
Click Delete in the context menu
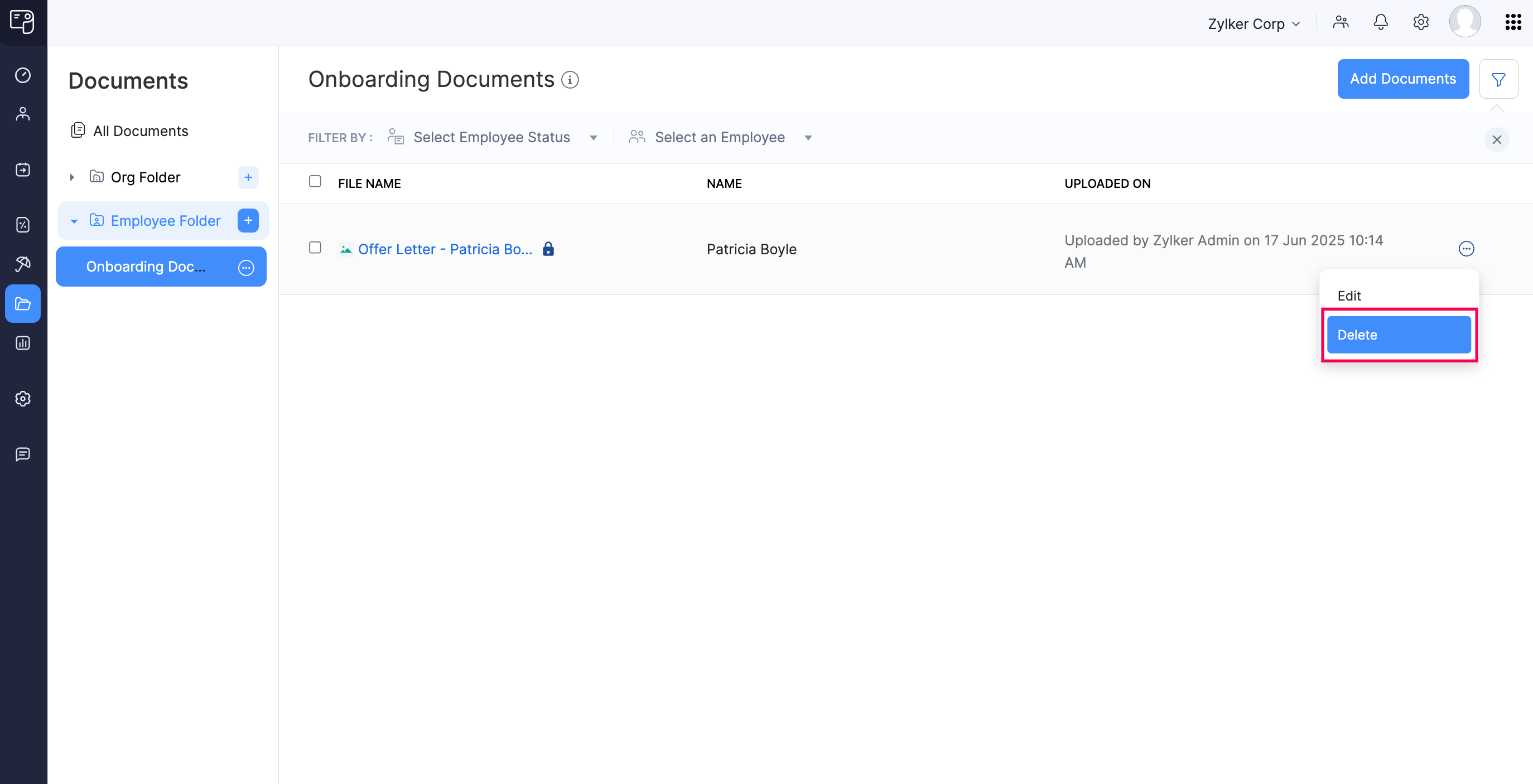click(1399, 335)
